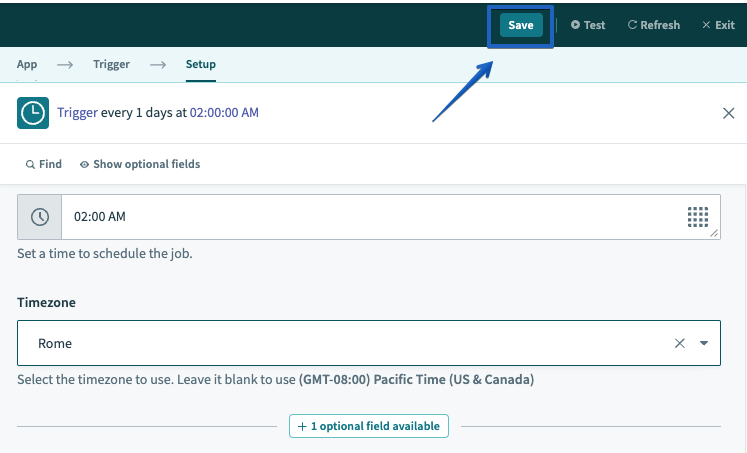Open the grid picker icon in time field
Image resolution: width=747 pixels, height=453 pixels.
[x=698, y=217]
